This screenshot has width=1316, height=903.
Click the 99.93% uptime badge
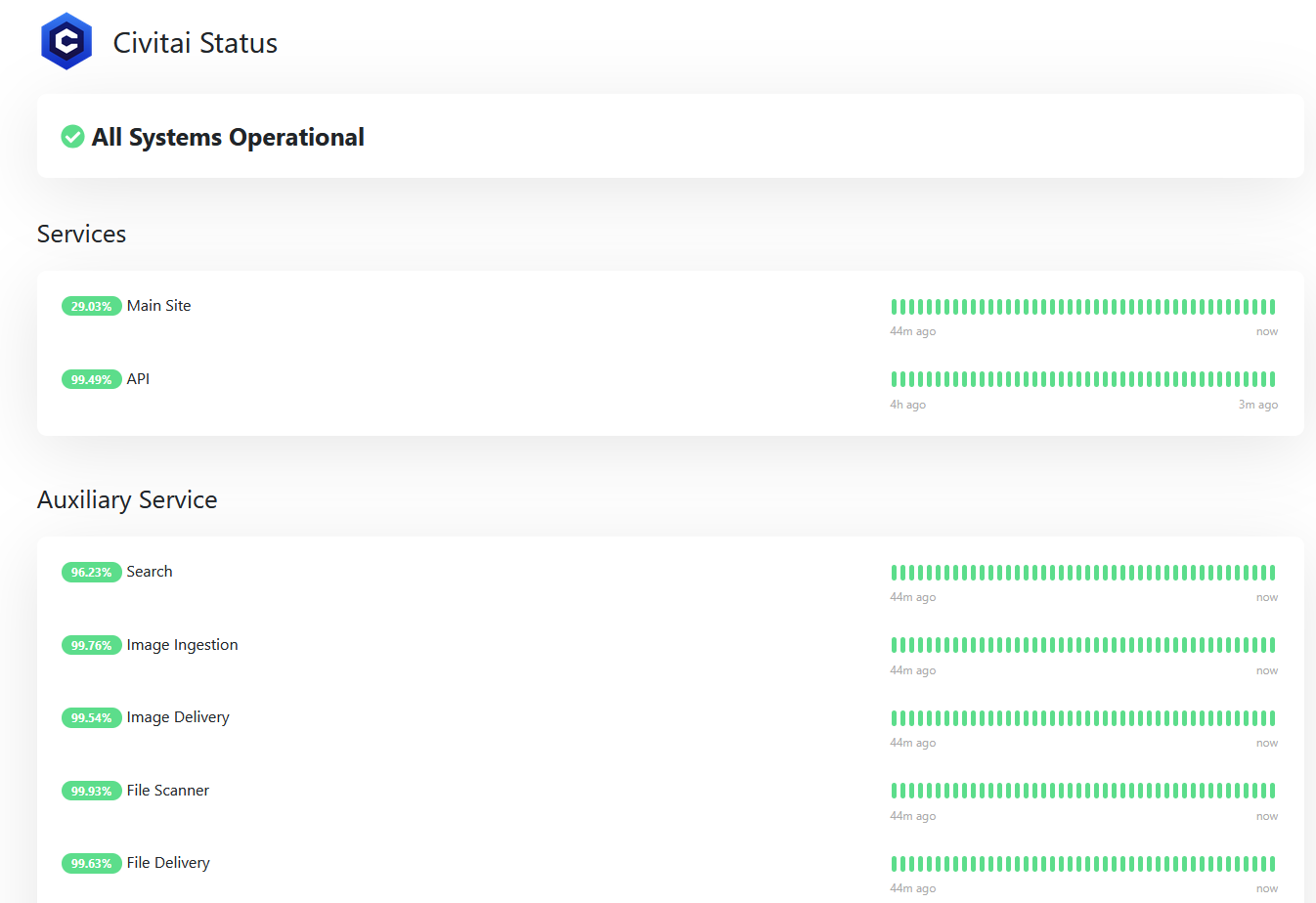92,791
